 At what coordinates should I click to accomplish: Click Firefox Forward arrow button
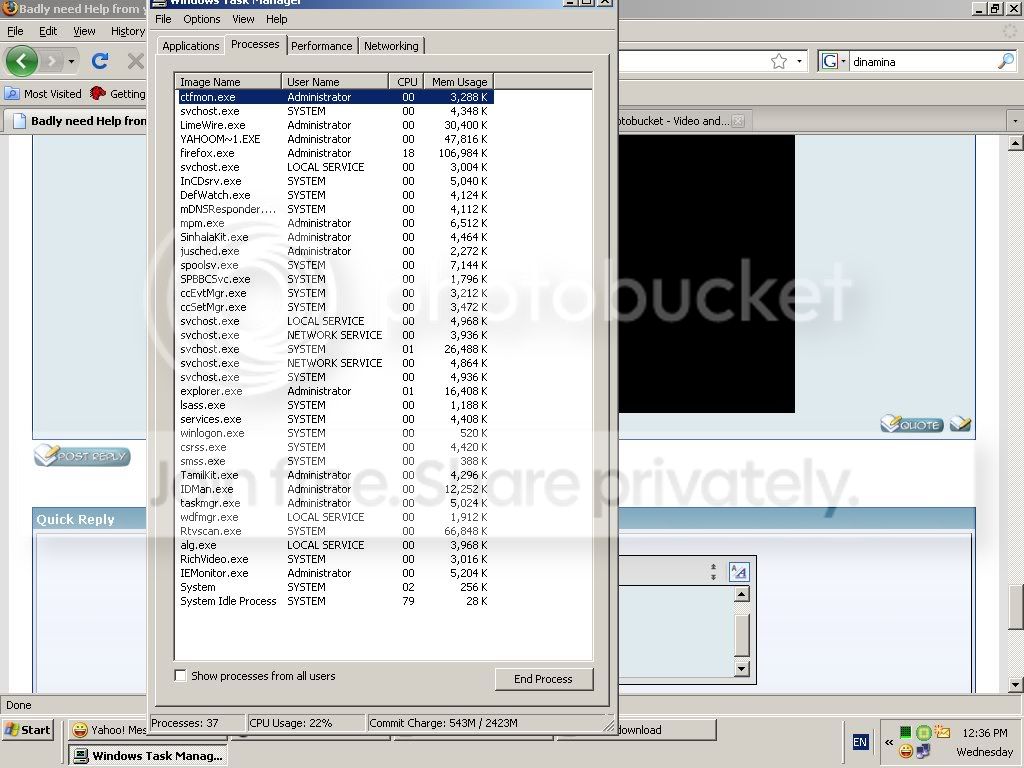tap(52, 62)
